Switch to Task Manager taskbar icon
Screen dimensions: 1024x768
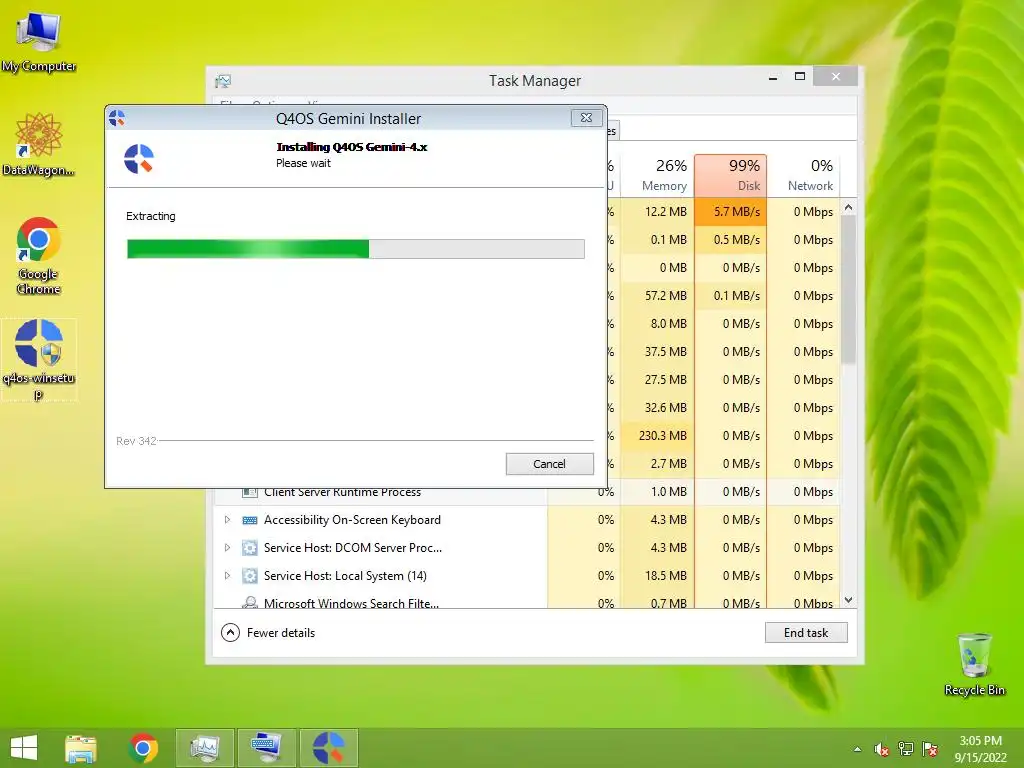tap(205, 748)
